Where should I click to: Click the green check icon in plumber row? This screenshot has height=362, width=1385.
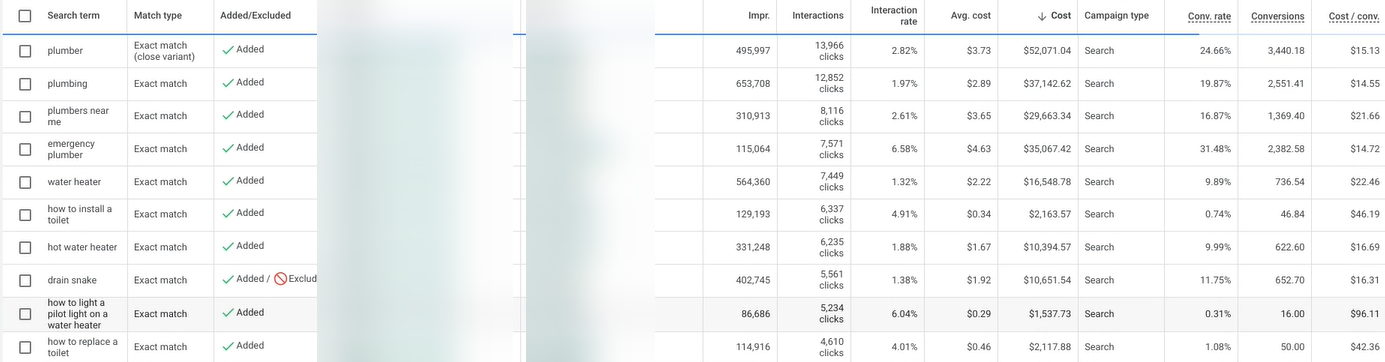(x=227, y=50)
